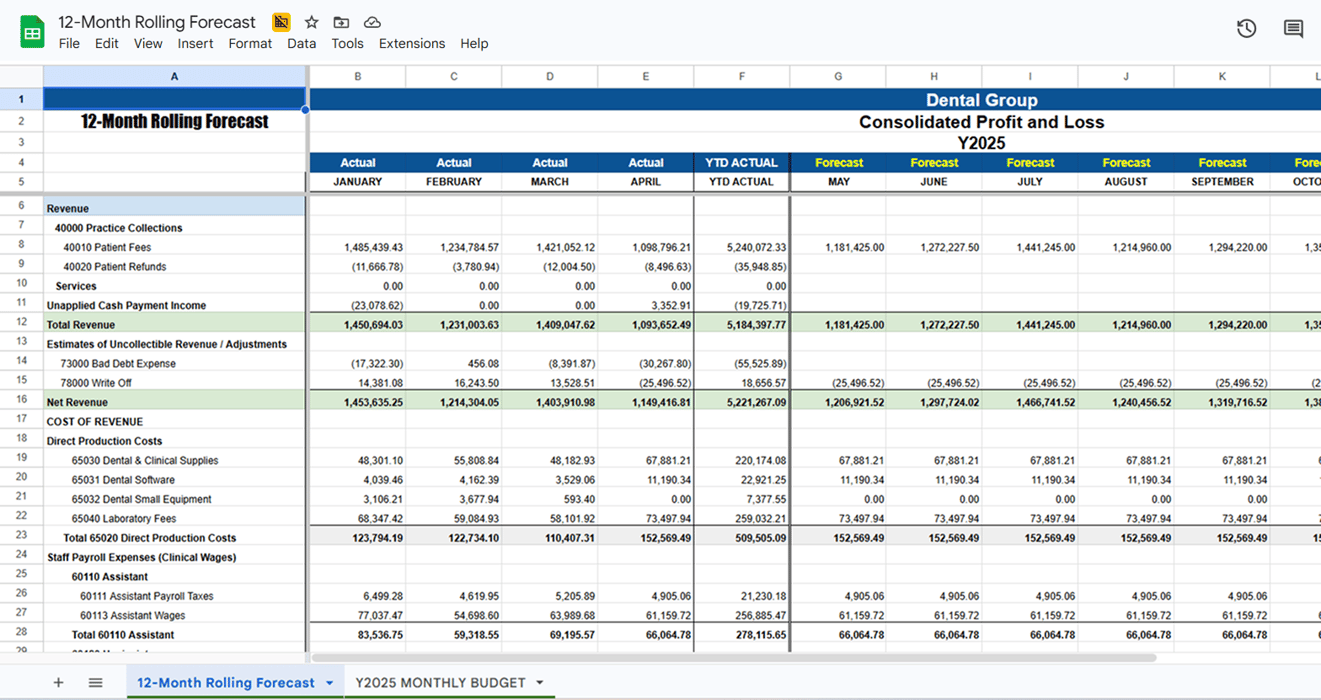Check the cloud save status icon

point(372,22)
